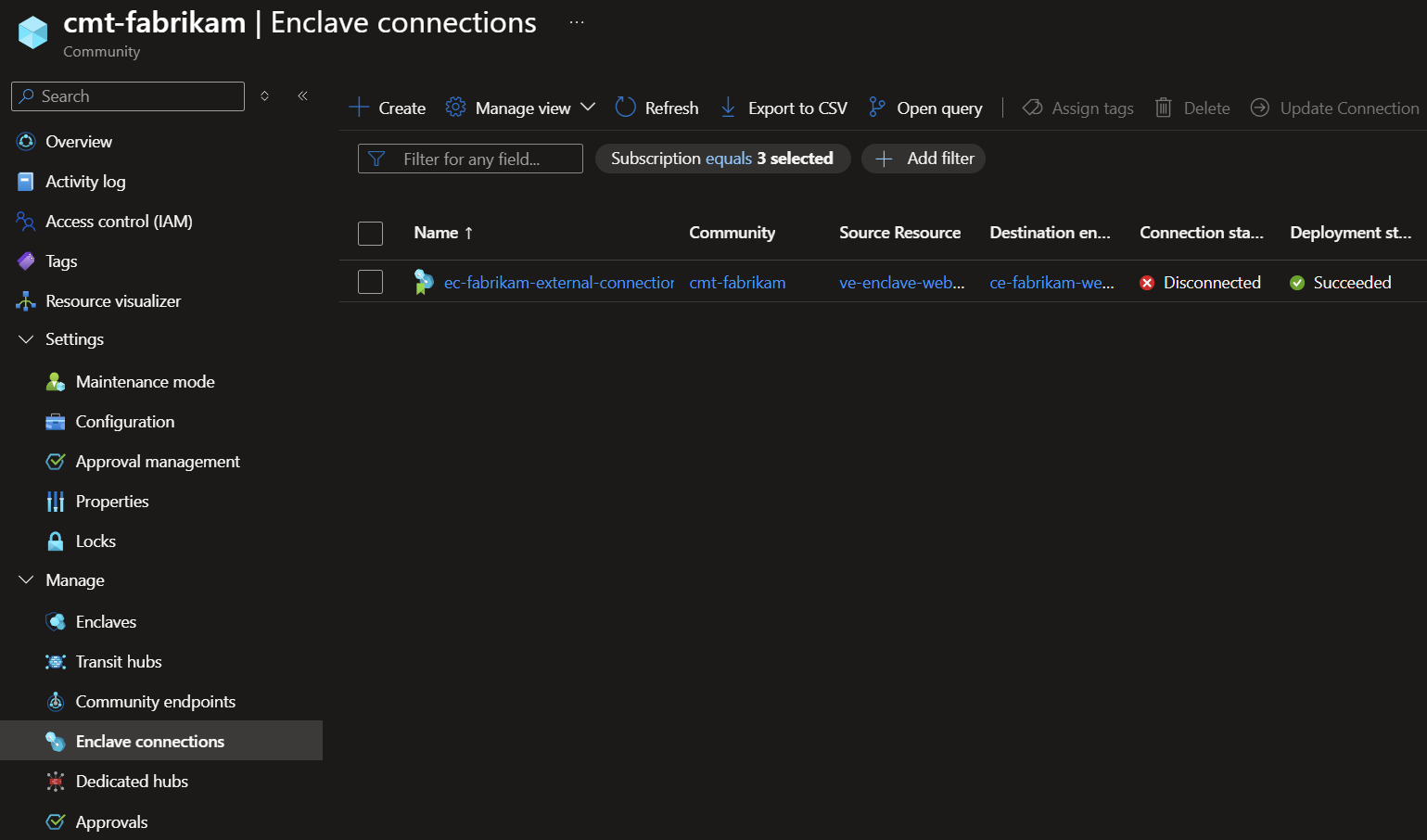
Task: Click the Approval management icon
Action: (x=56, y=462)
